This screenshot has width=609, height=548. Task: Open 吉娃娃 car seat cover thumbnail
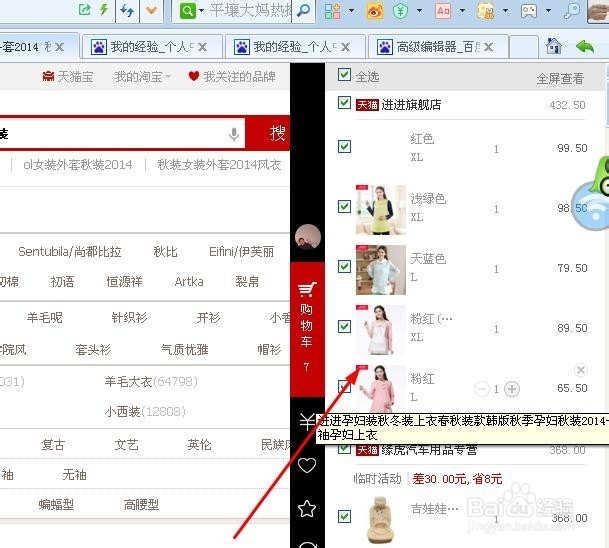(381, 519)
